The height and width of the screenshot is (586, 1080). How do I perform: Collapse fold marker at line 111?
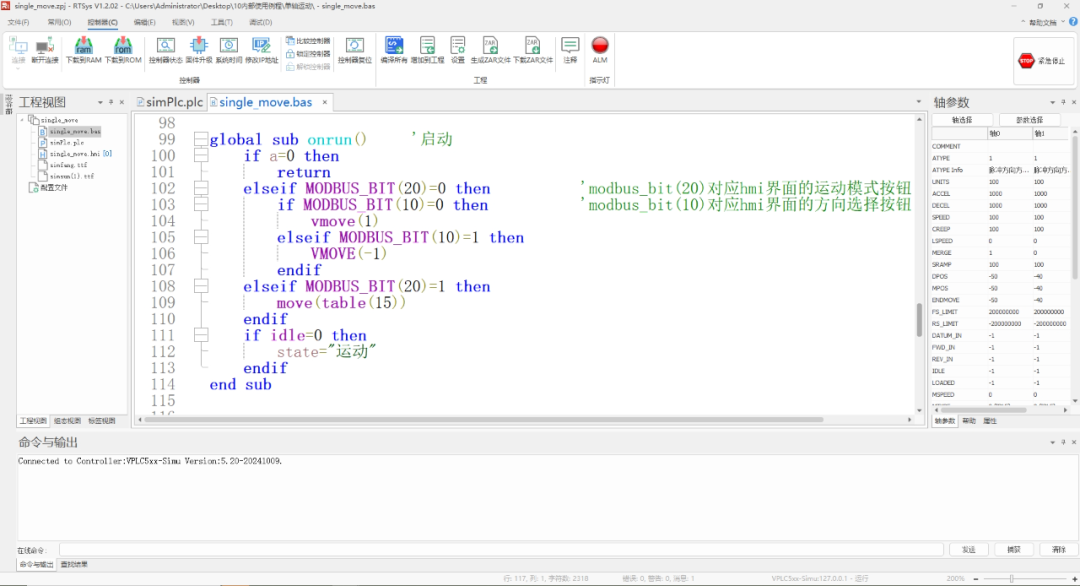click(200, 335)
